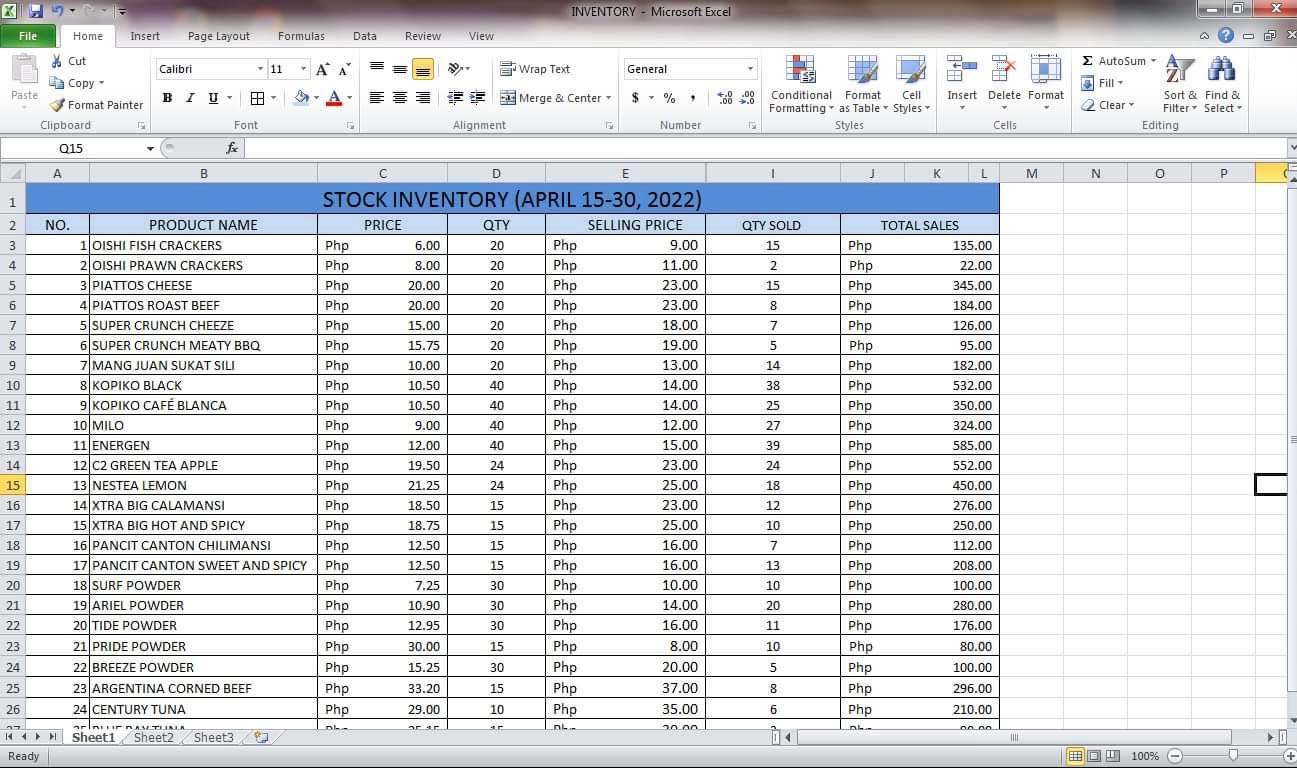Toggle bottom vertical alignment
The width and height of the screenshot is (1297, 768).
(423, 69)
